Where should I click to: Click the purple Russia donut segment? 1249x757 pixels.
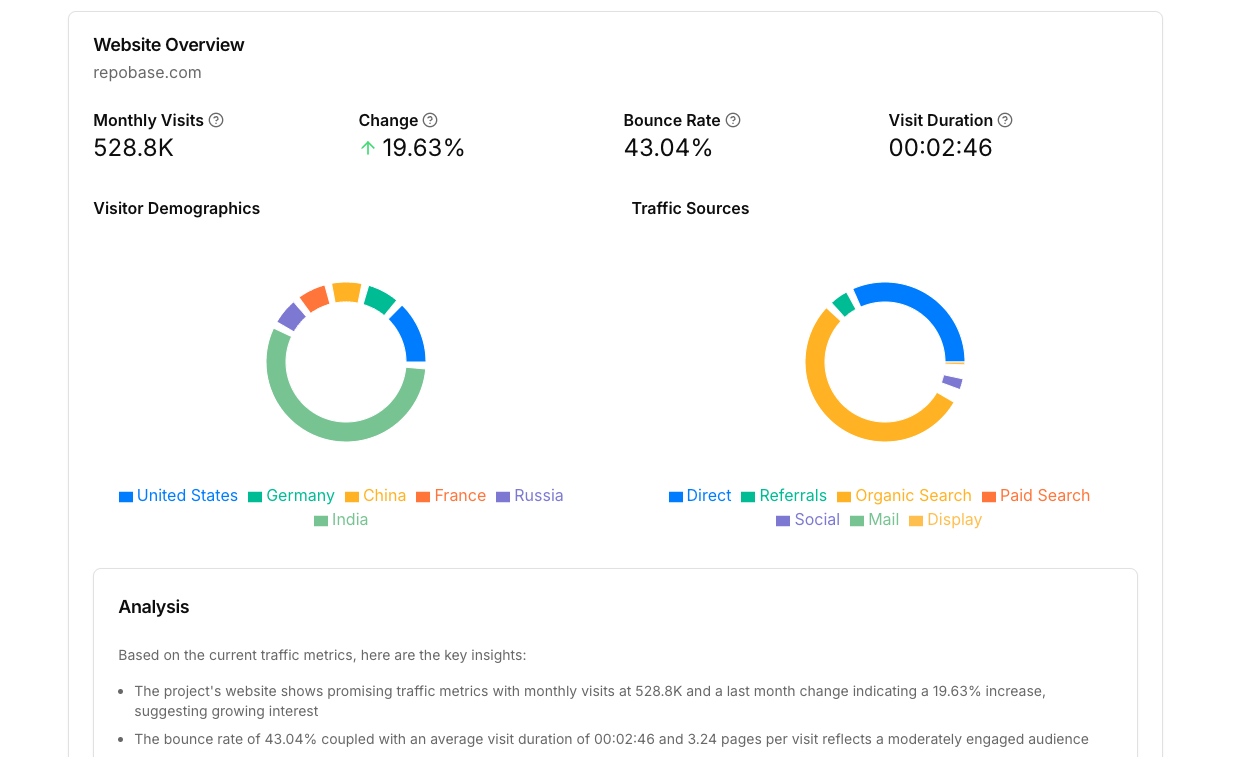tap(291, 317)
